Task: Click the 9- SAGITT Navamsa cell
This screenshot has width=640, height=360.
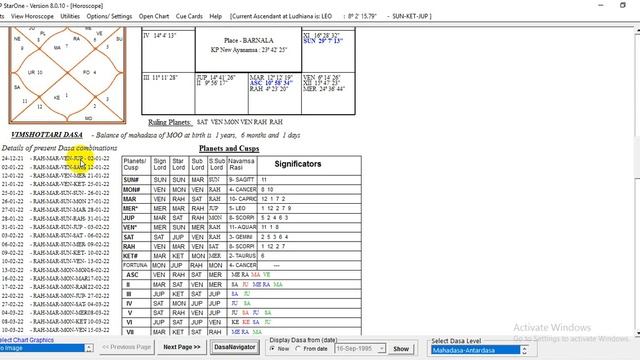Action: click(x=241, y=180)
